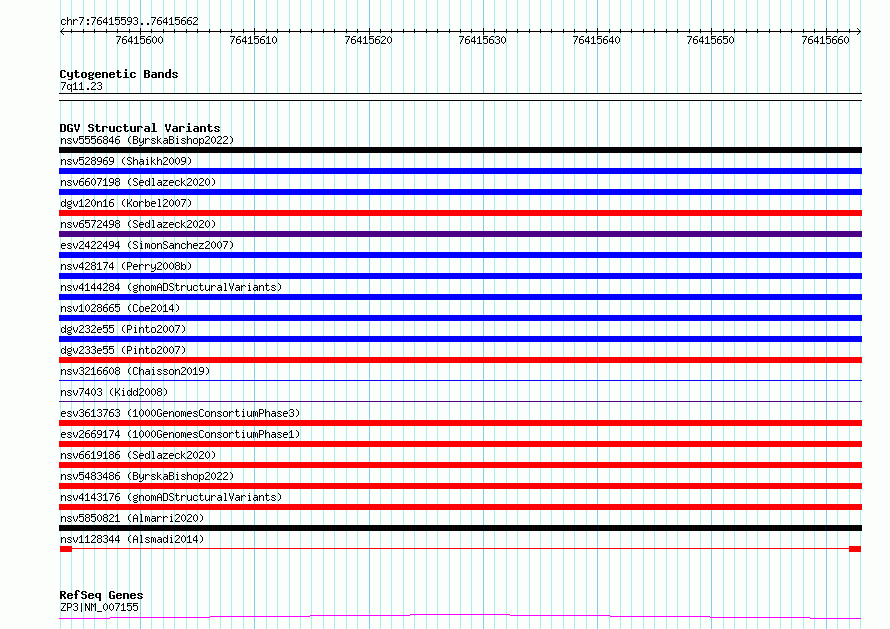Click variant nsv7403 (Kidd2008) label

coord(114,392)
